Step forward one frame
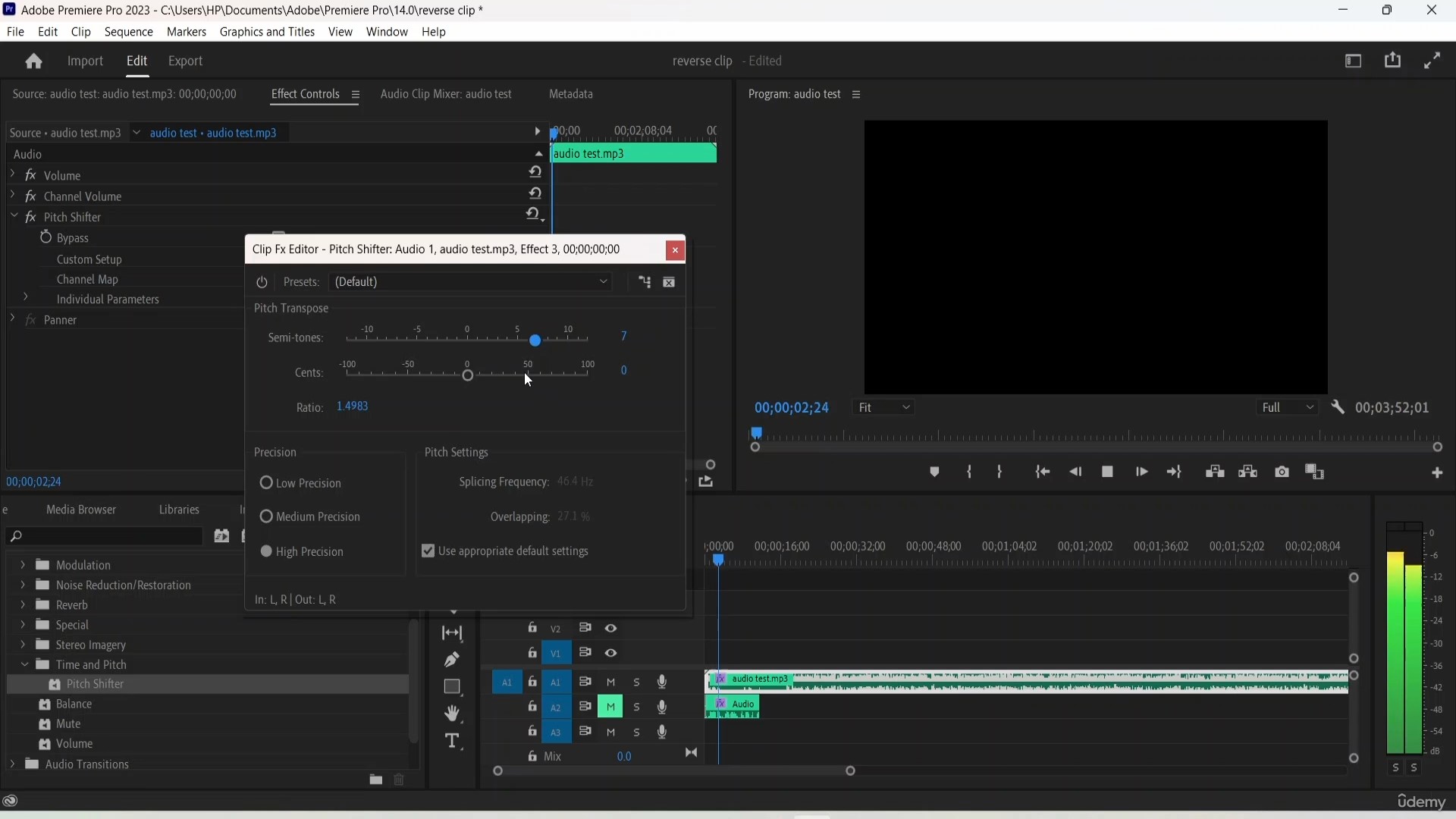The width and height of the screenshot is (1456, 819). coord(1143,473)
